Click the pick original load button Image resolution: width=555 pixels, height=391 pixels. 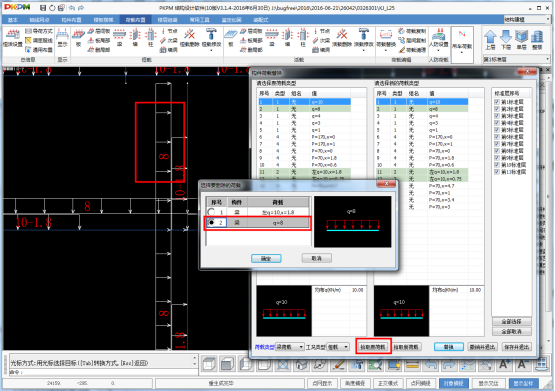pos(373,347)
